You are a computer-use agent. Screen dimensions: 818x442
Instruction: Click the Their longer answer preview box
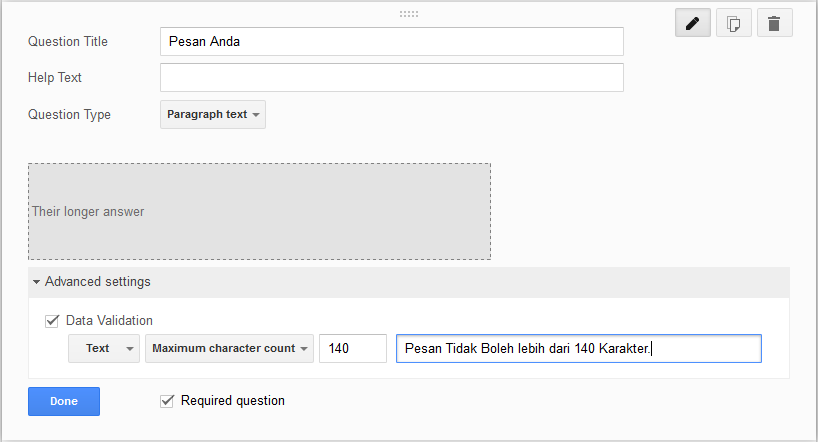click(x=259, y=211)
